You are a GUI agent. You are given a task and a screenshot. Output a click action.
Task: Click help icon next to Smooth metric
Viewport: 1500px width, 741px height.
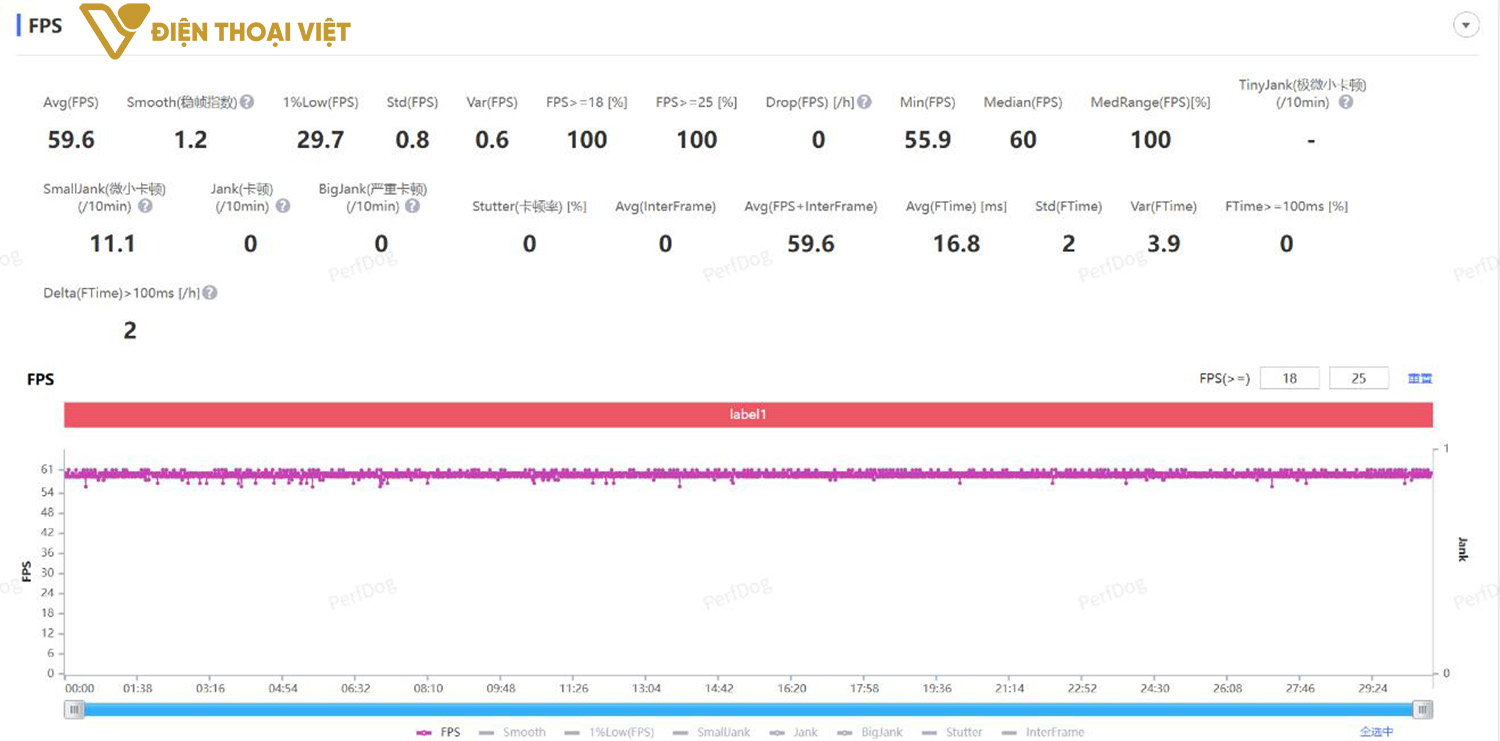click(x=247, y=102)
